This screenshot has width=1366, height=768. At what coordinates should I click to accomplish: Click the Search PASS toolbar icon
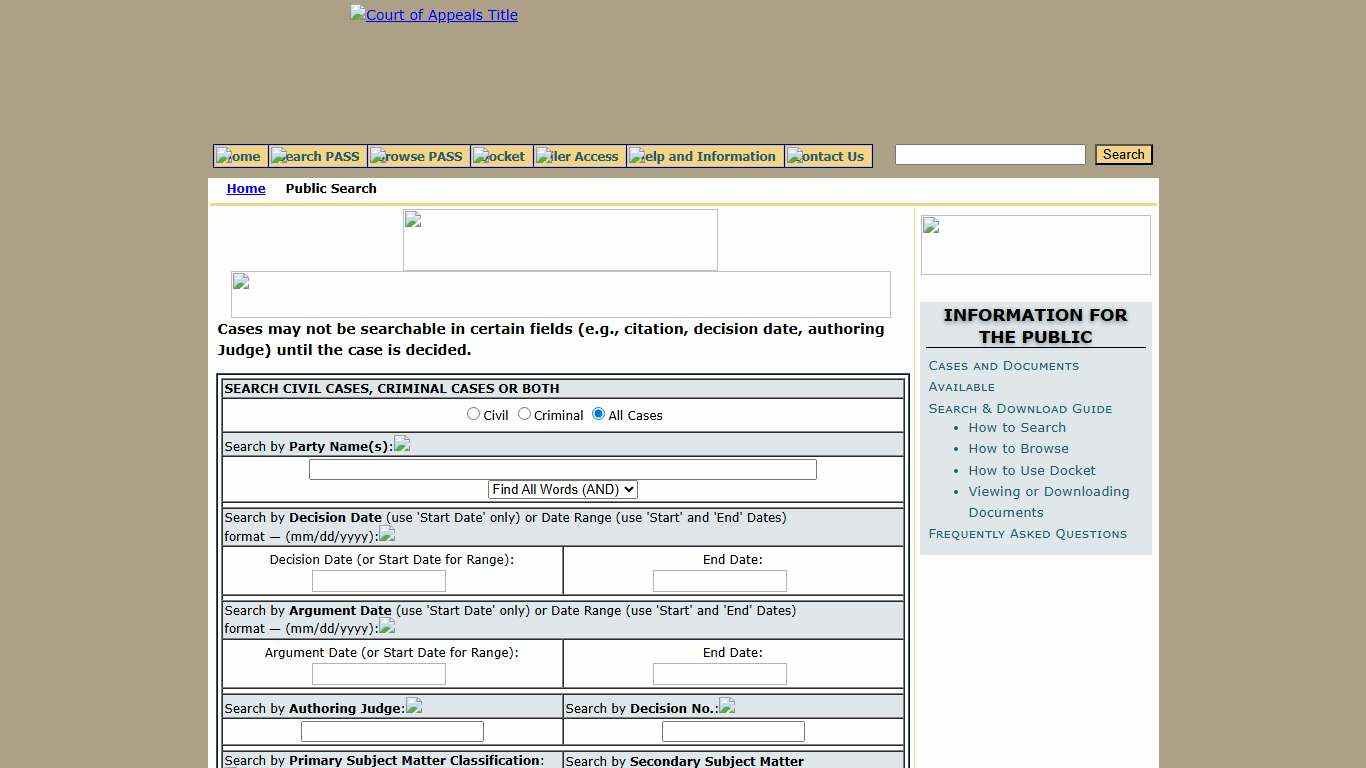(315, 156)
